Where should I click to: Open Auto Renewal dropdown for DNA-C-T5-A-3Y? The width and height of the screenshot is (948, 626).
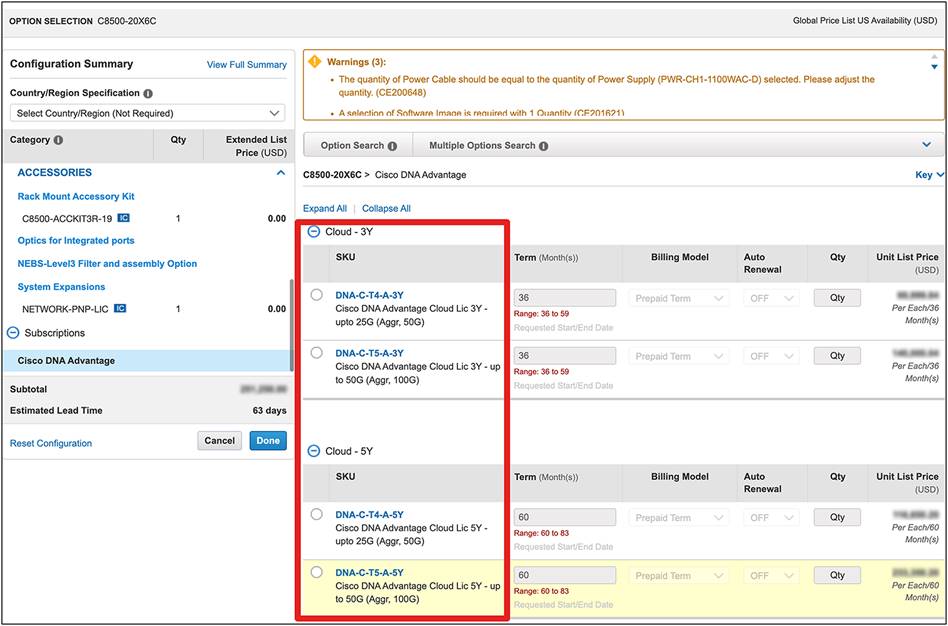point(771,356)
